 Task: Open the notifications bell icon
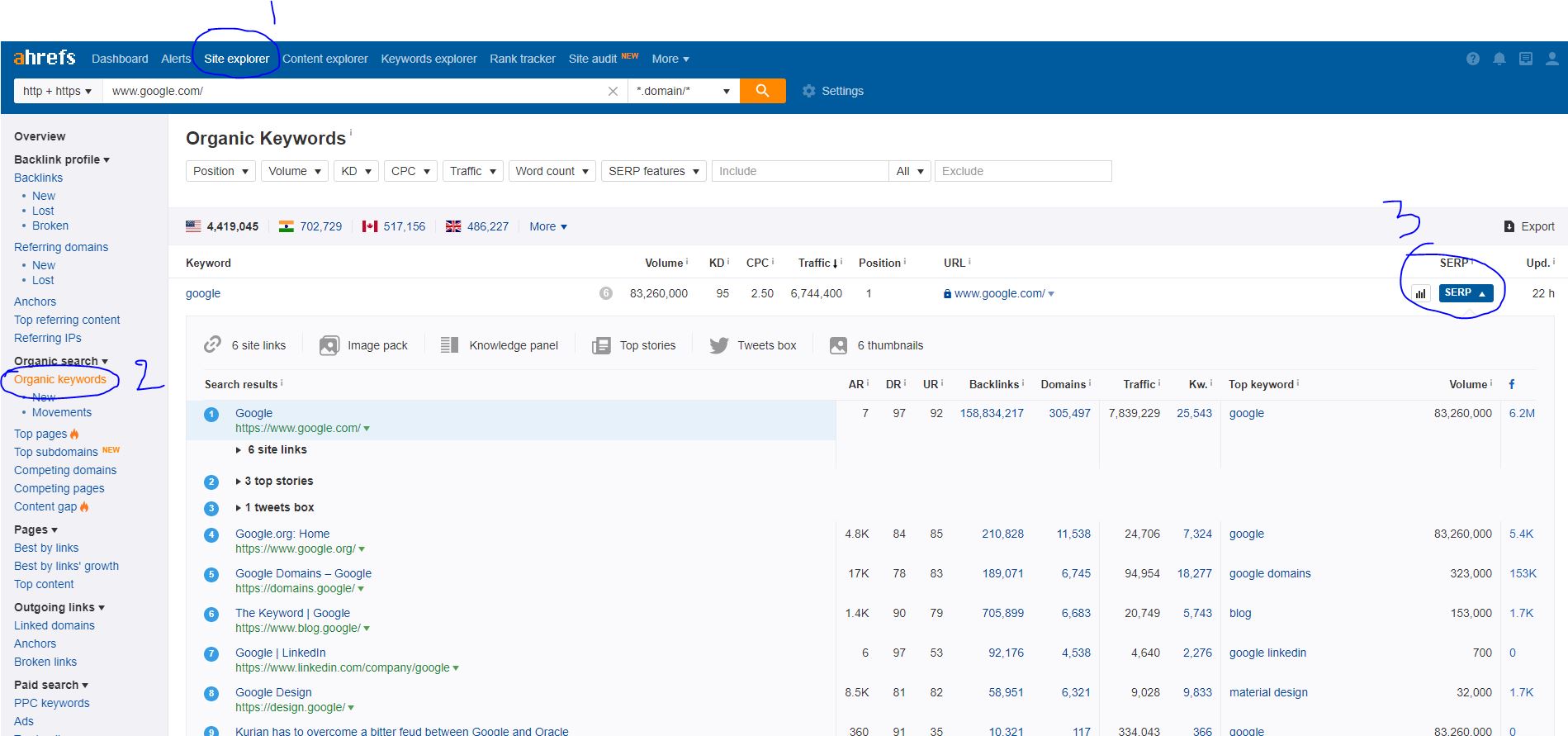[x=1499, y=59]
